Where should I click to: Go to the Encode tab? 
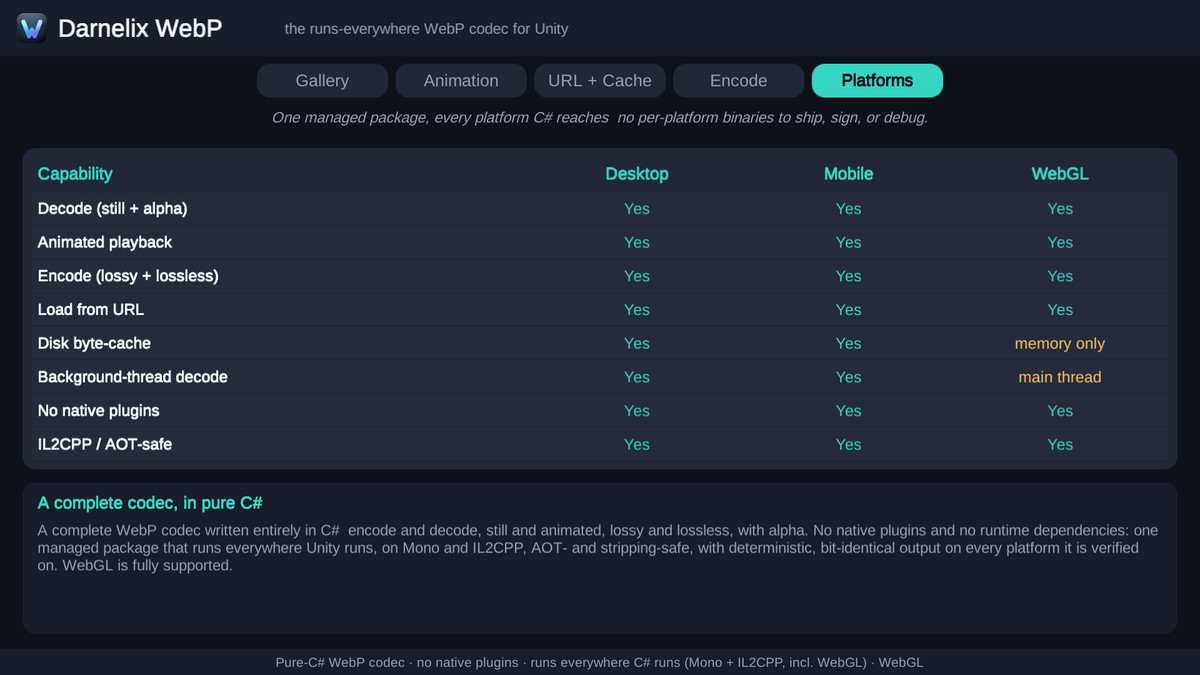(x=738, y=81)
